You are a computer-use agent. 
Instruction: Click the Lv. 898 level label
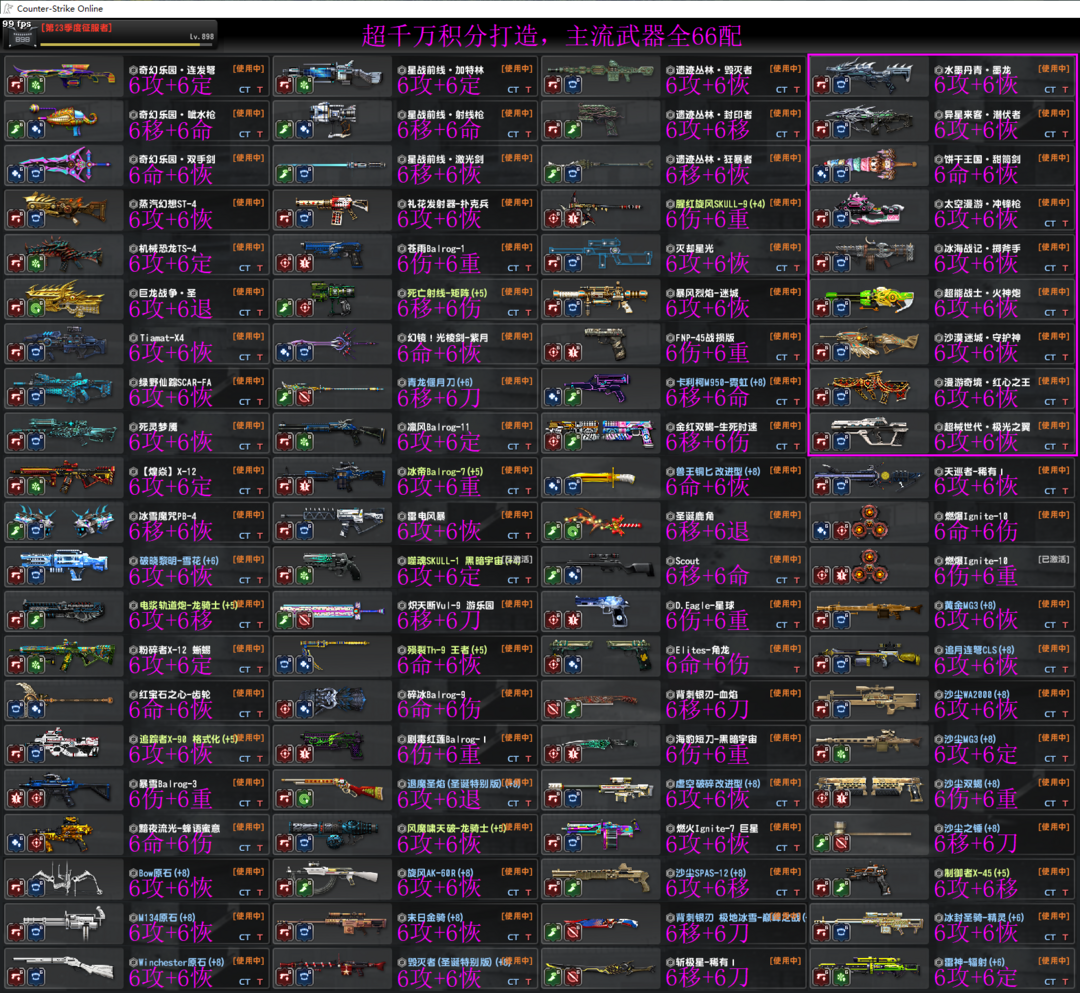202,36
